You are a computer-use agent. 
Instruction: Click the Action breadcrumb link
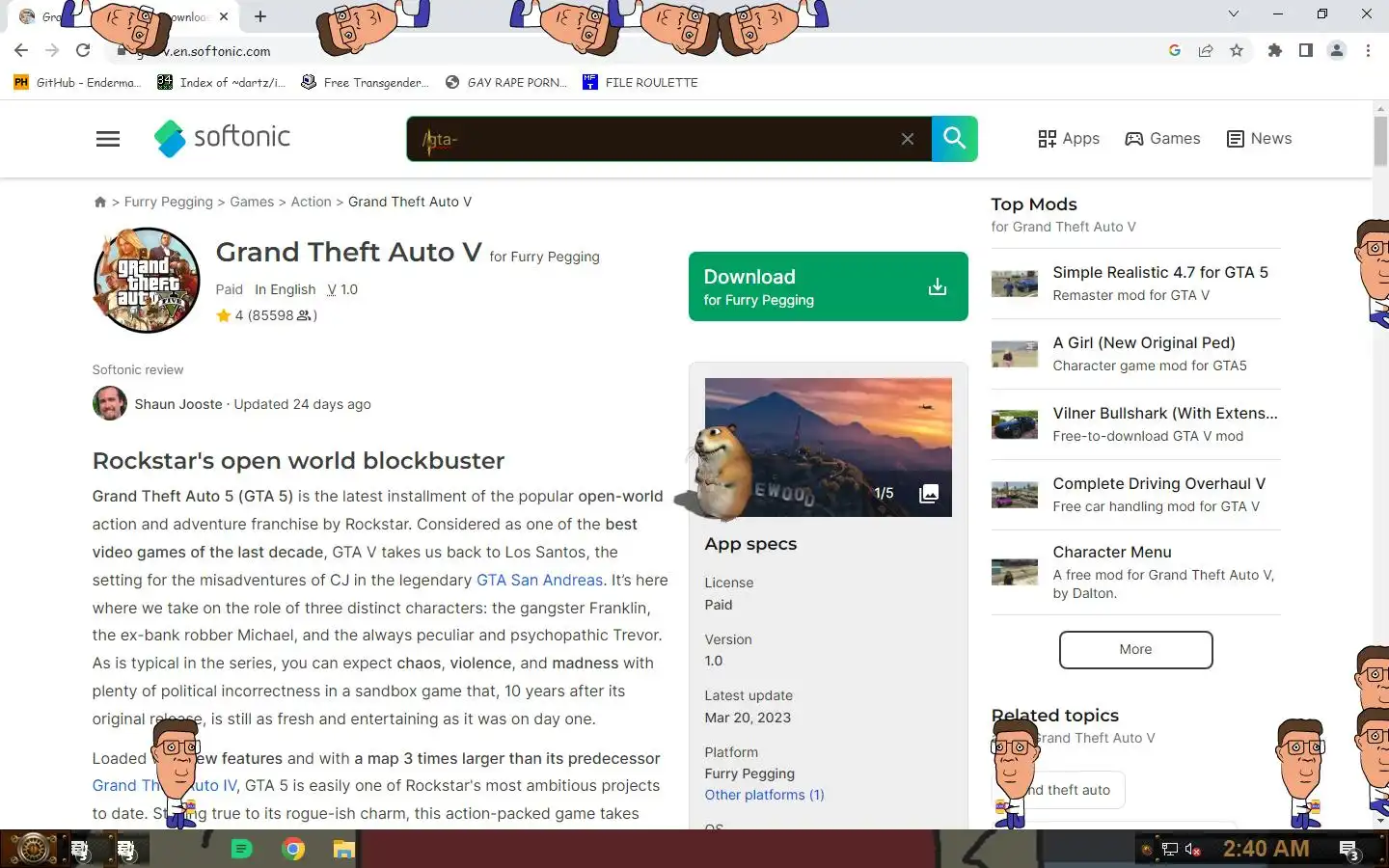coord(311,202)
